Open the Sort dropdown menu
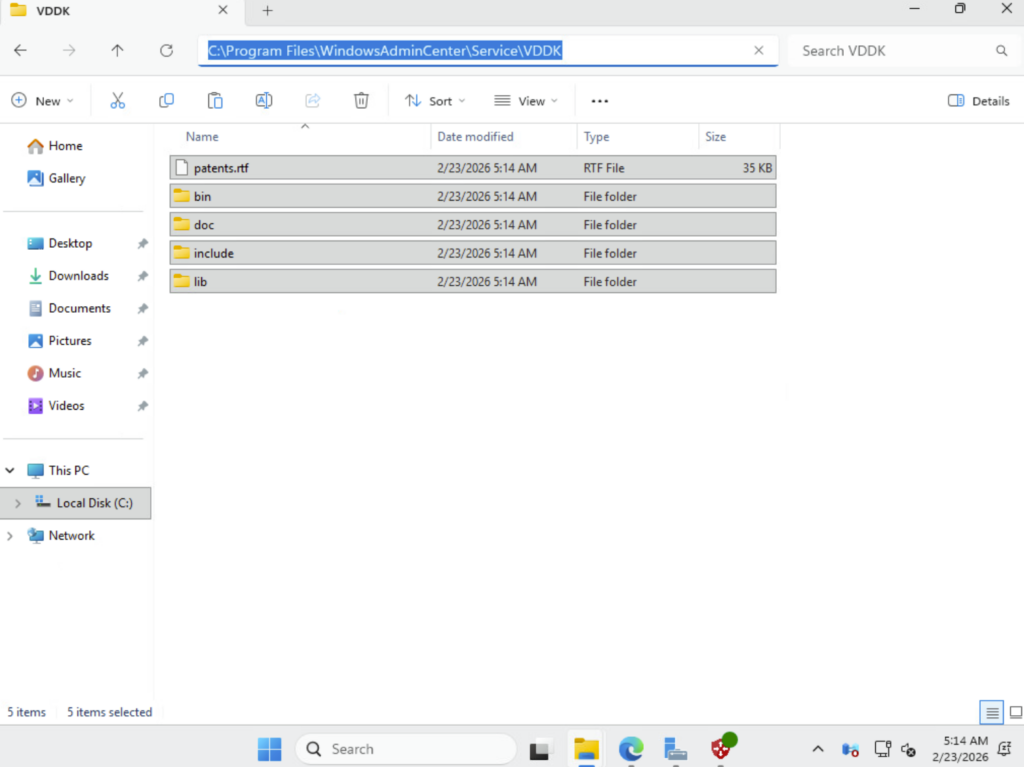The height and width of the screenshot is (767, 1024). [435, 101]
